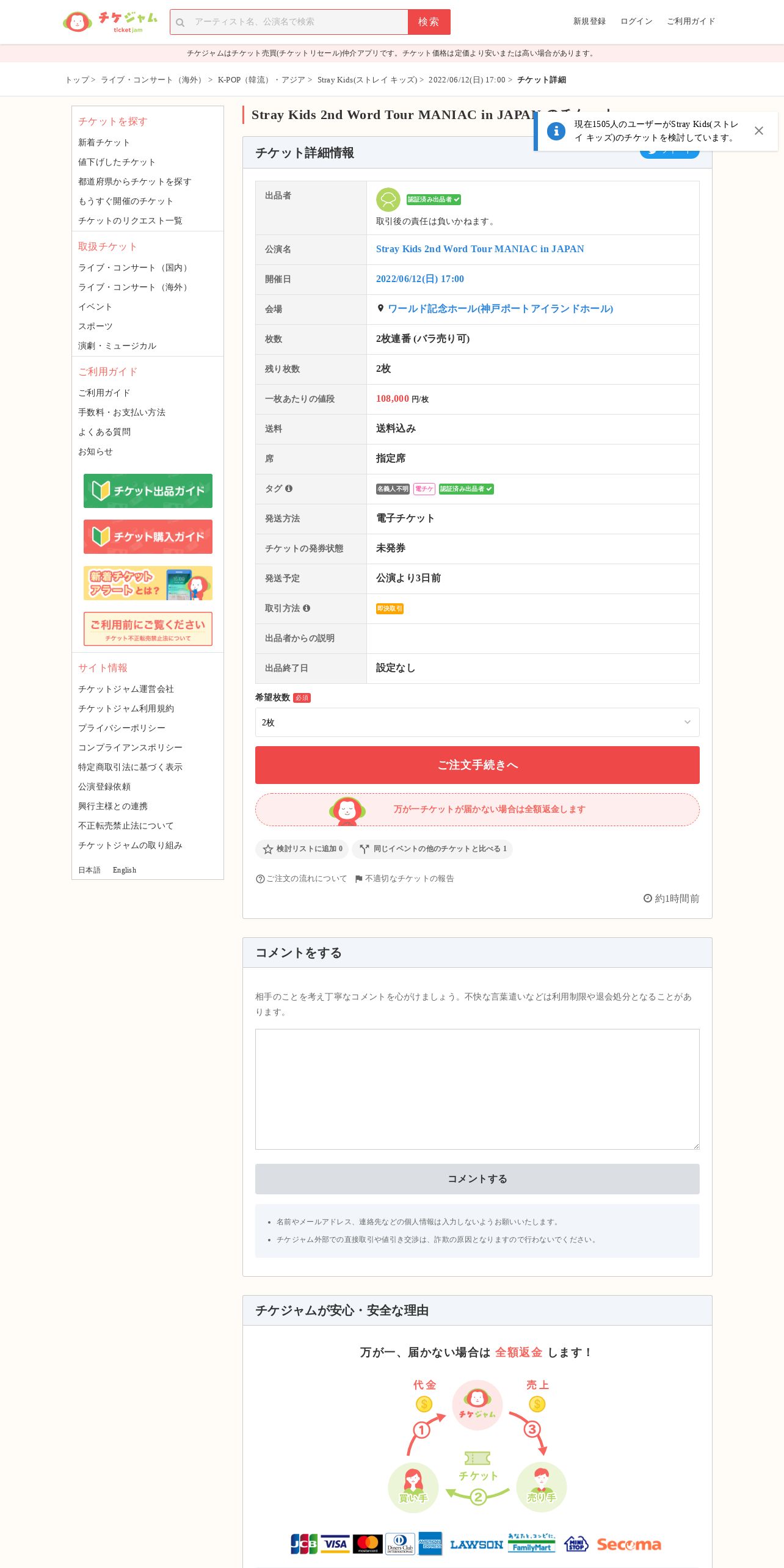
Task: Open ご注文の流れについて help link
Action: click(302, 879)
